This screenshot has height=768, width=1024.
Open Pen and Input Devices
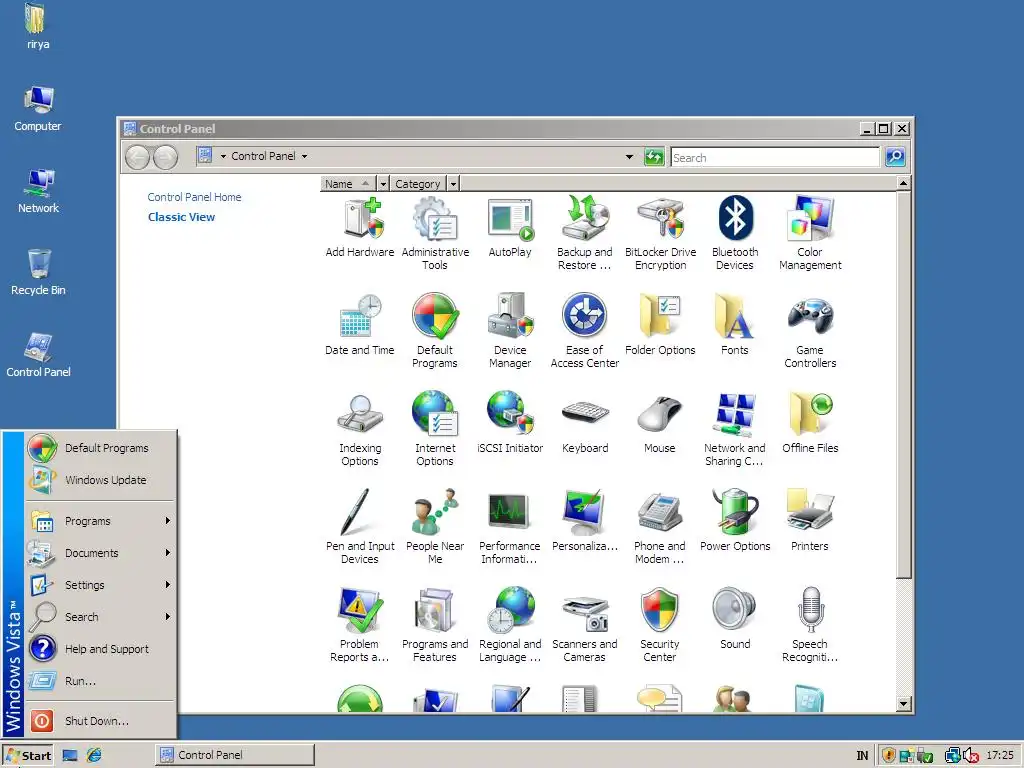[360, 527]
